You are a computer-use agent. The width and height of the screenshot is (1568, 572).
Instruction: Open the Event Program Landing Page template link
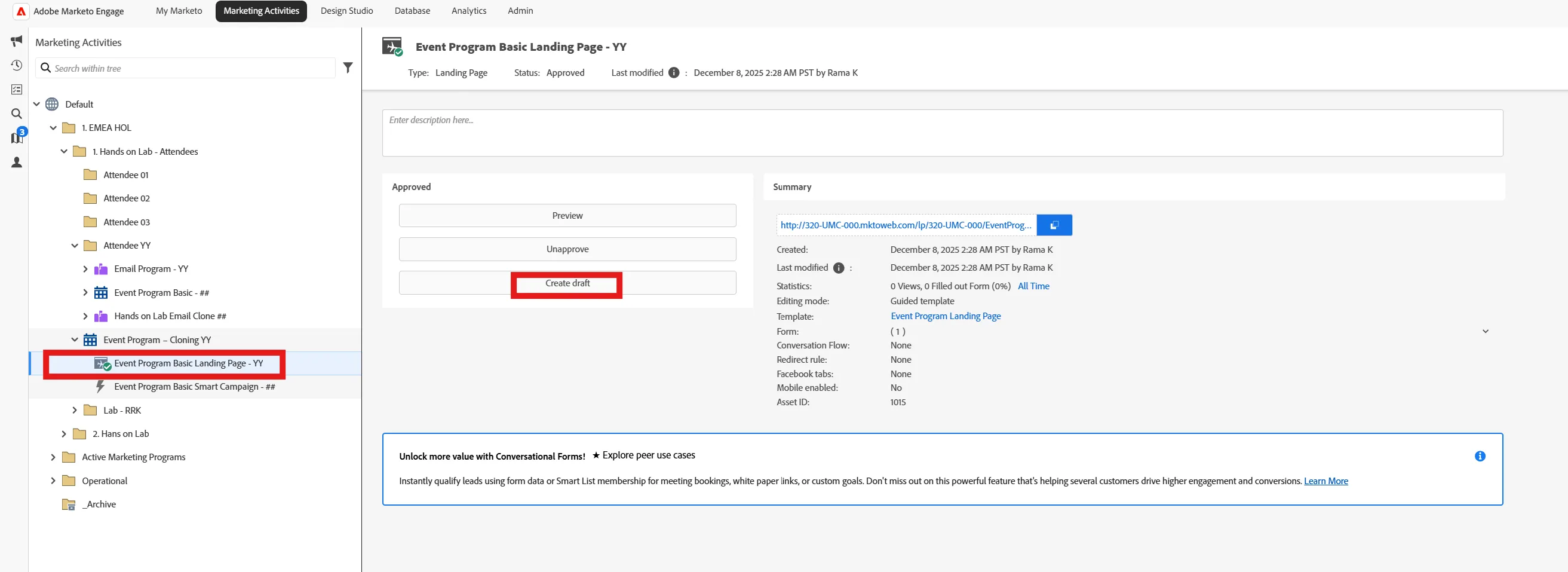point(946,316)
